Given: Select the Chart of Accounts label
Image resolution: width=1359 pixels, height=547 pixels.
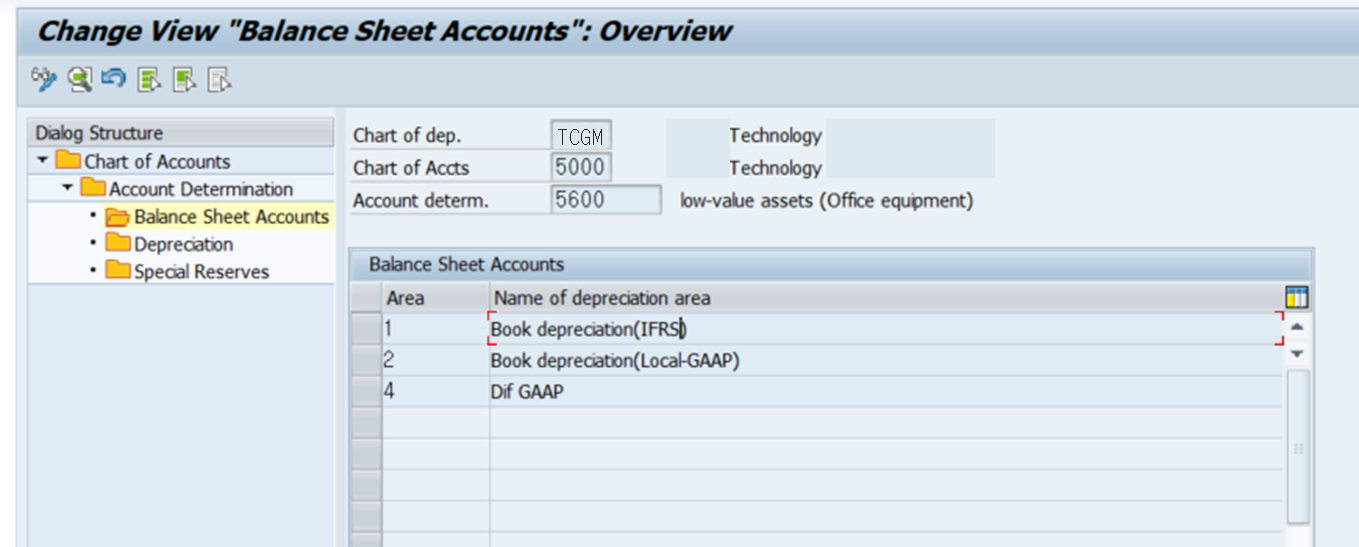Looking at the screenshot, I should 157,161.
